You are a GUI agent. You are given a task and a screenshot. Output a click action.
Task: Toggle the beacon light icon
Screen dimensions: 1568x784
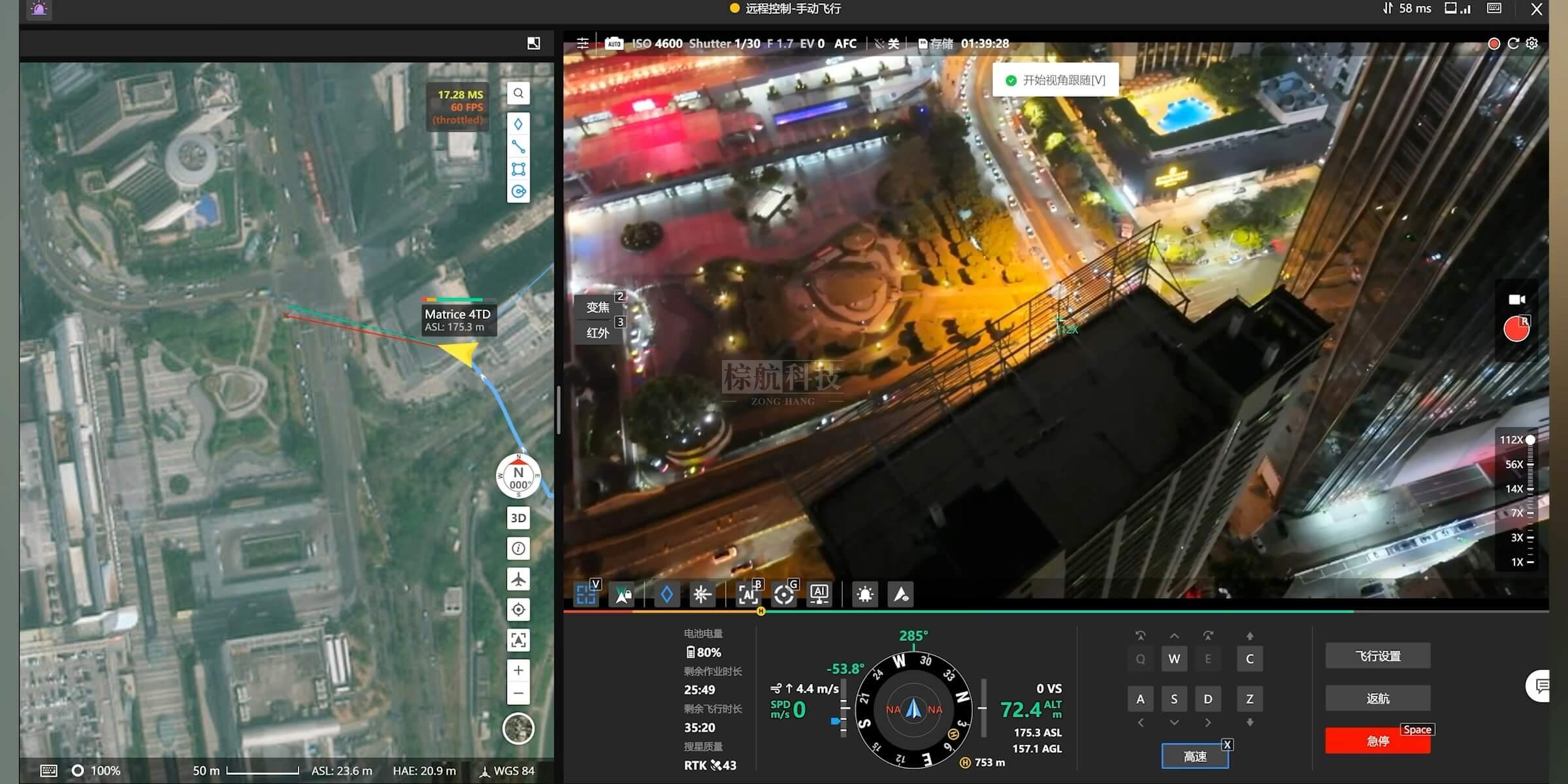coord(865,594)
